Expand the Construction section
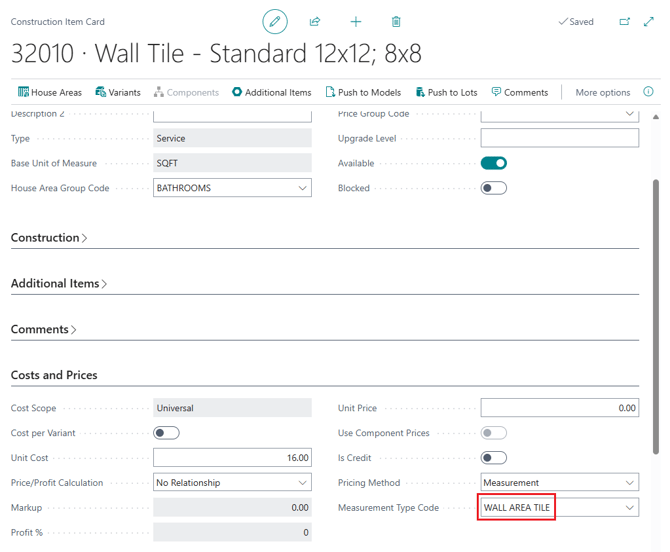Screen dimensions: 670x552 [49, 238]
